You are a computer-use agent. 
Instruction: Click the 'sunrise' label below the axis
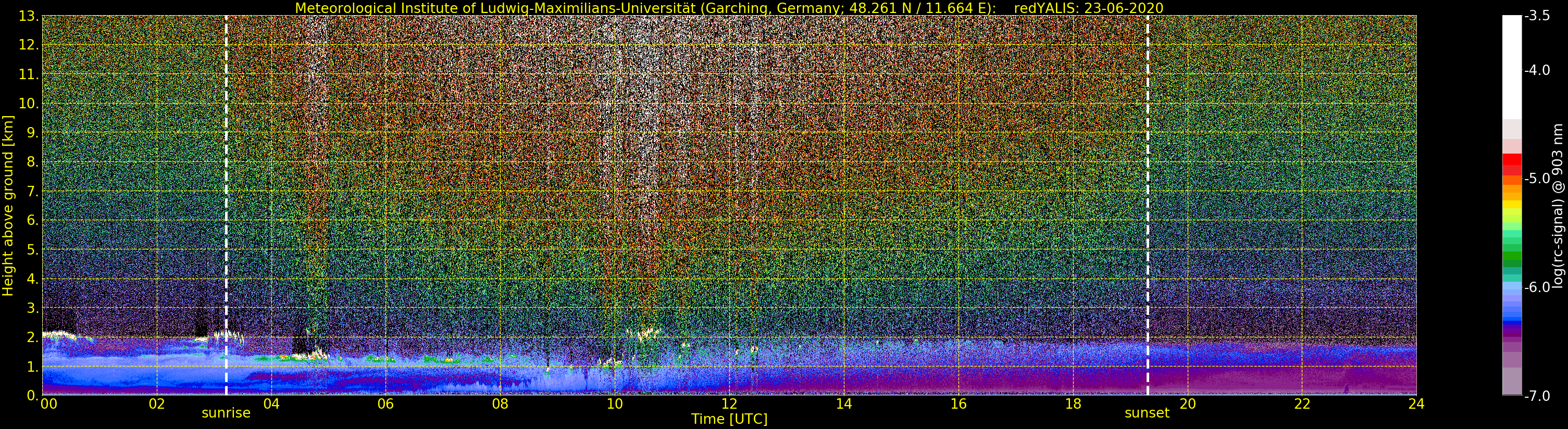[x=226, y=412]
